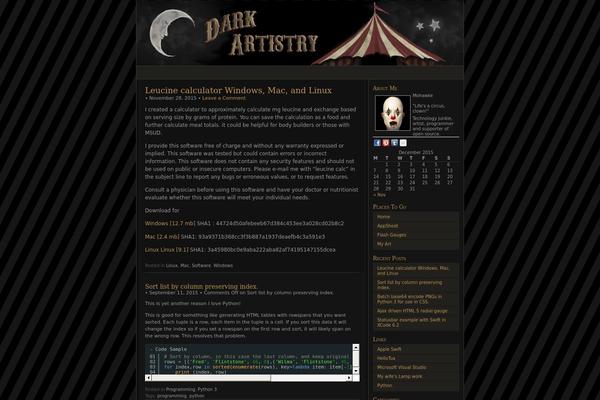Screen dimensions: 600x400
Task: Click the 'November 26, 2015' post date
Action: [x=172, y=98]
